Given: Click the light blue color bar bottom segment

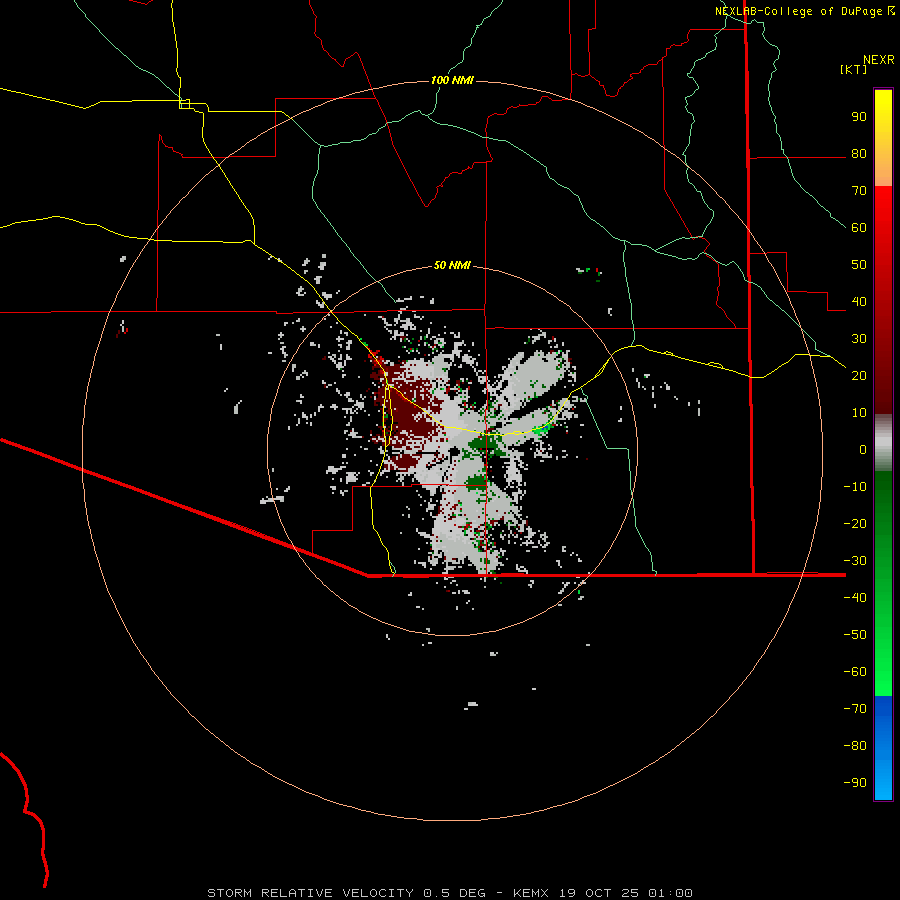Looking at the screenshot, I should (x=883, y=783).
